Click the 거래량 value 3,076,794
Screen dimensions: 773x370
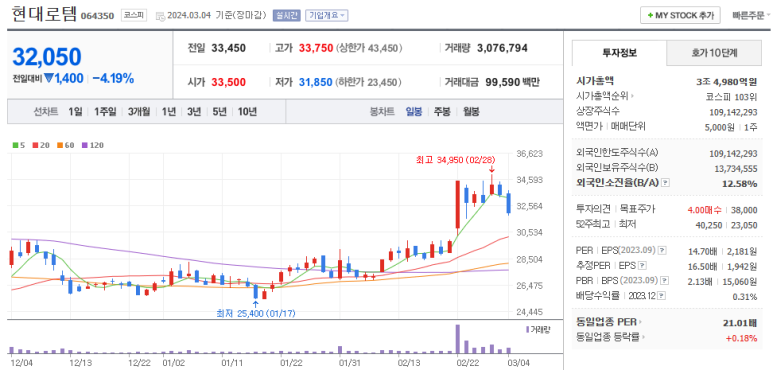[x=502, y=48]
